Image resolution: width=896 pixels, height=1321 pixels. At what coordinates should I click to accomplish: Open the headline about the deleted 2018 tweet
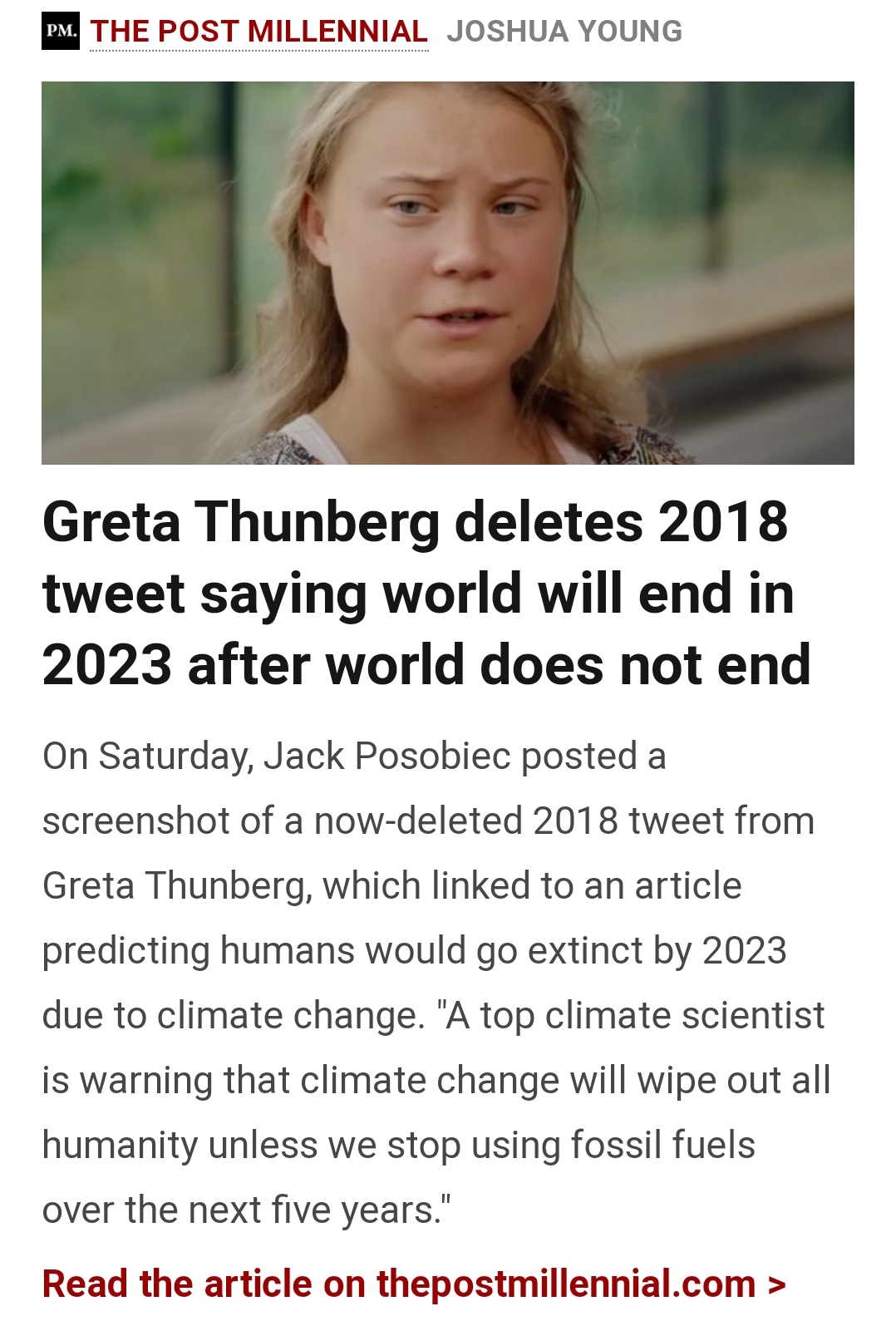[x=426, y=593]
